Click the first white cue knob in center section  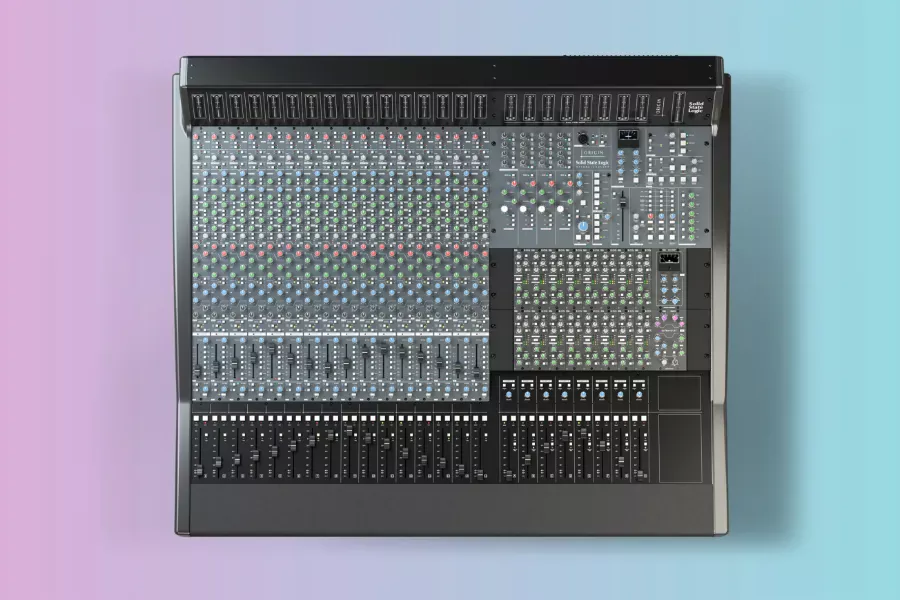(505, 209)
